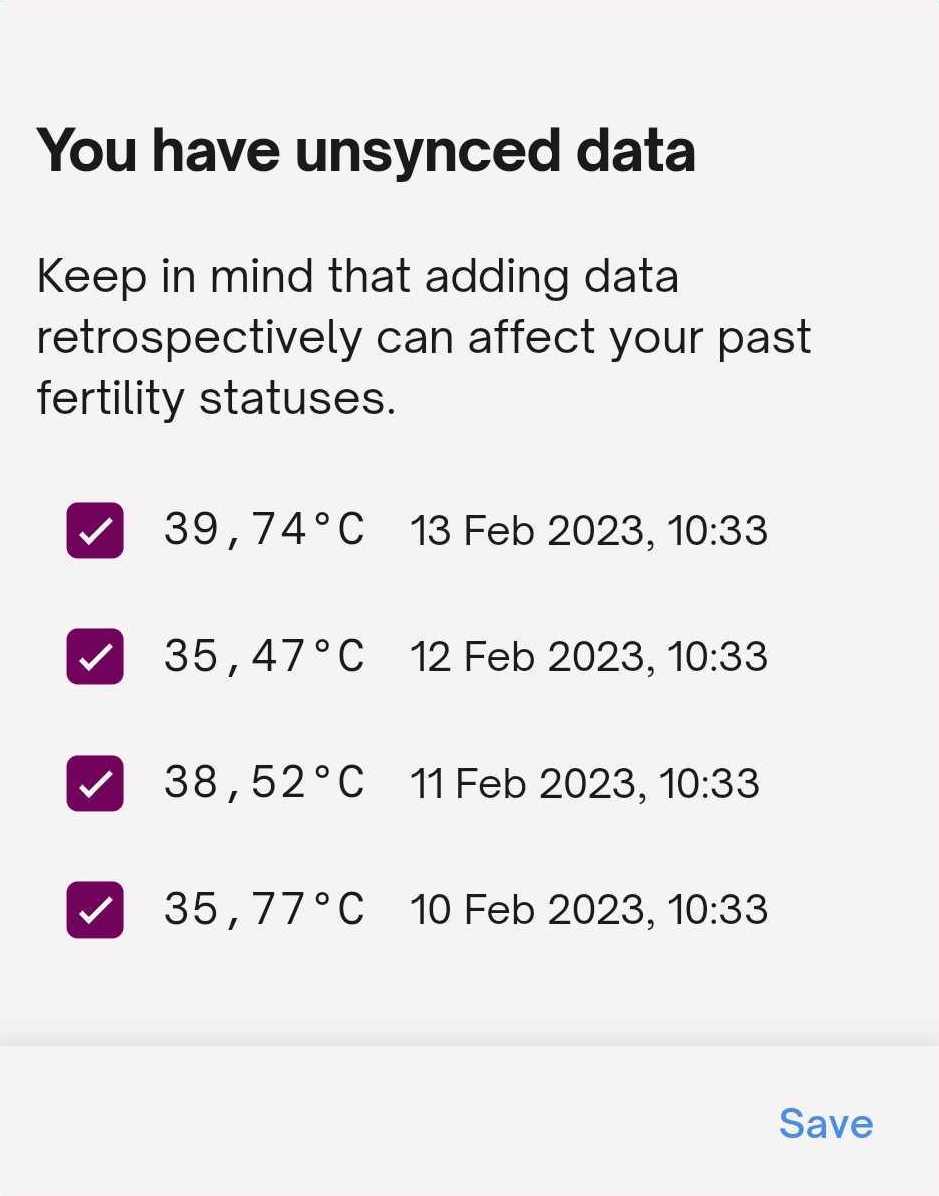Tap the 38,52°C temperature value

264,782
